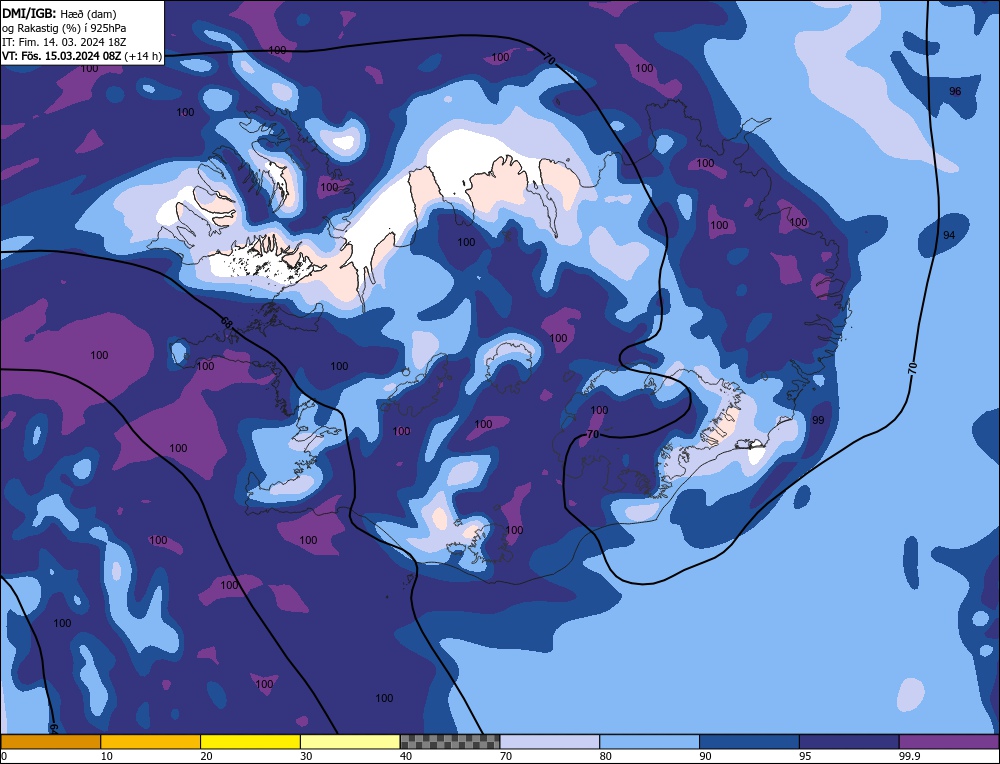Click the legend tick label '99.9'
Viewport: 1000px width, 764px height.
point(909,756)
